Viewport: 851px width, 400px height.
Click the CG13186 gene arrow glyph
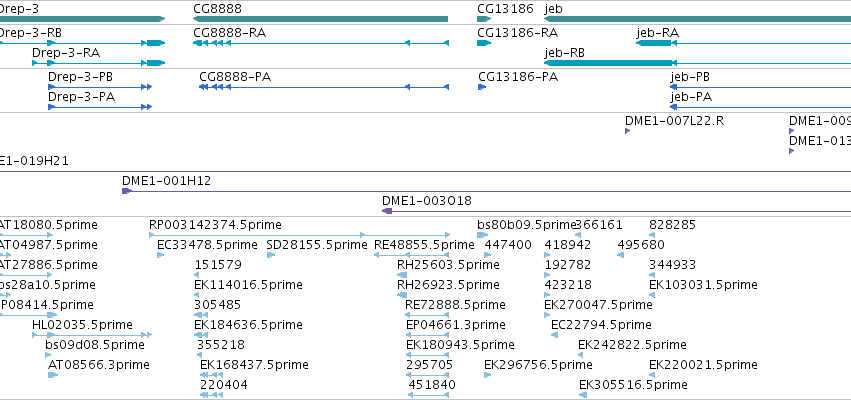(x=484, y=19)
